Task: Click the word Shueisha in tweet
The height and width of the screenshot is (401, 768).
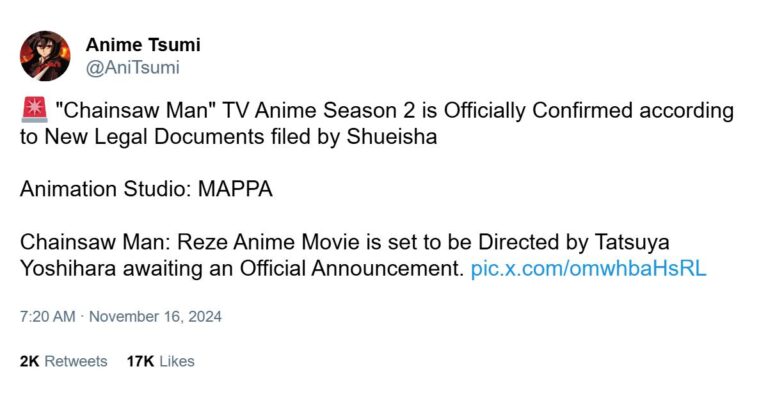Action: pyautogui.click(x=392, y=137)
